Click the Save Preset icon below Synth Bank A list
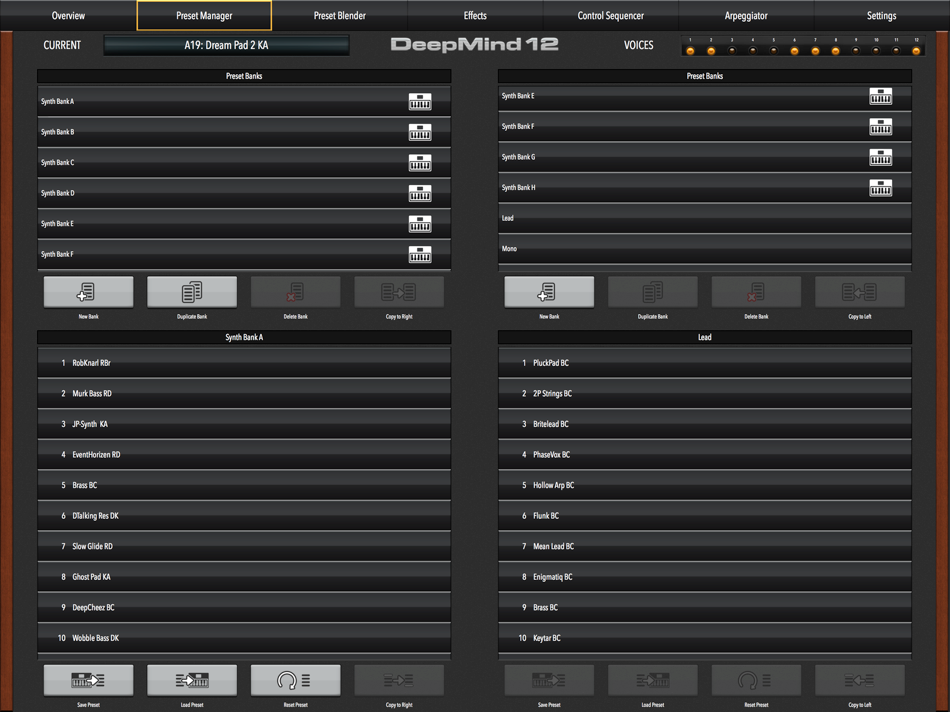The height and width of the screenshot is (712, 950). coord(88,679)
